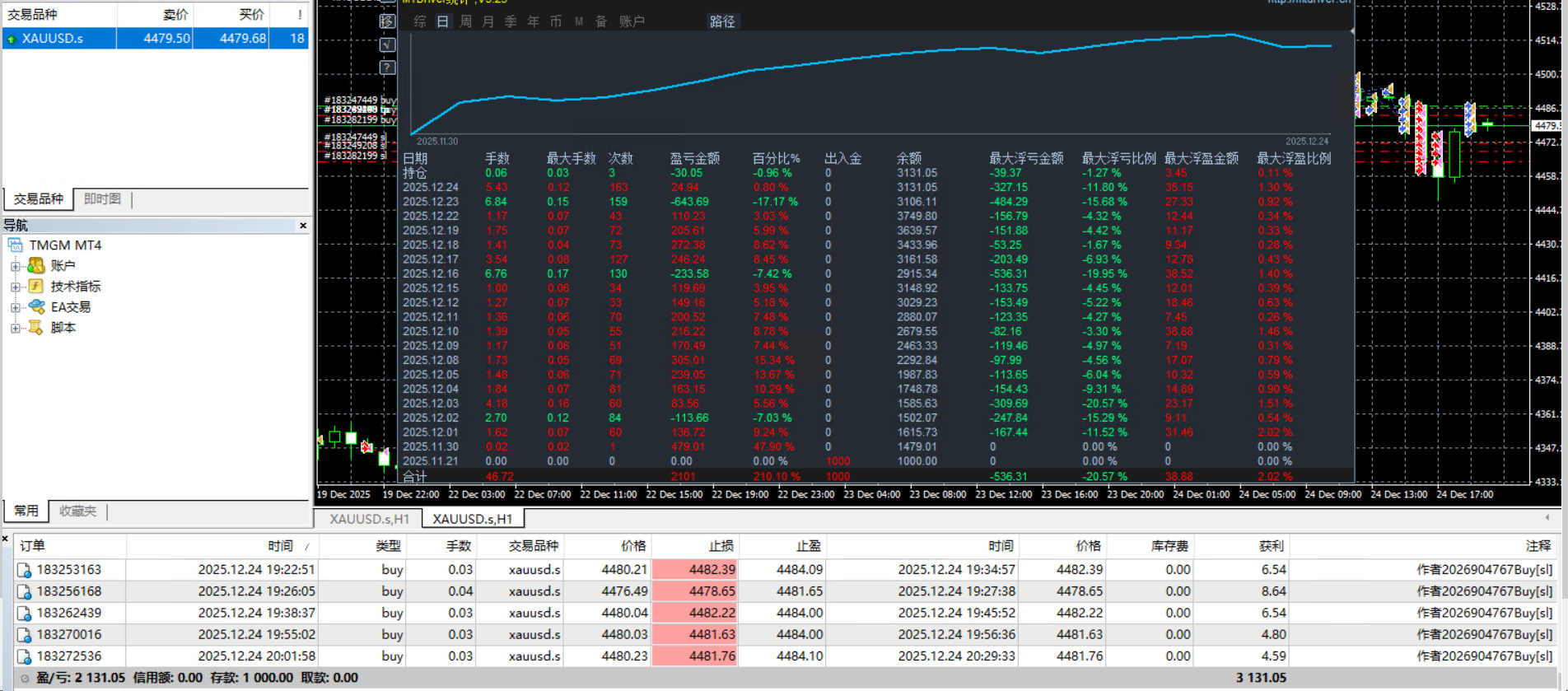This screenshot has width=1568, height=691.
Task: Select the TMGM MT4 root tree item
Action: [66, 245]
